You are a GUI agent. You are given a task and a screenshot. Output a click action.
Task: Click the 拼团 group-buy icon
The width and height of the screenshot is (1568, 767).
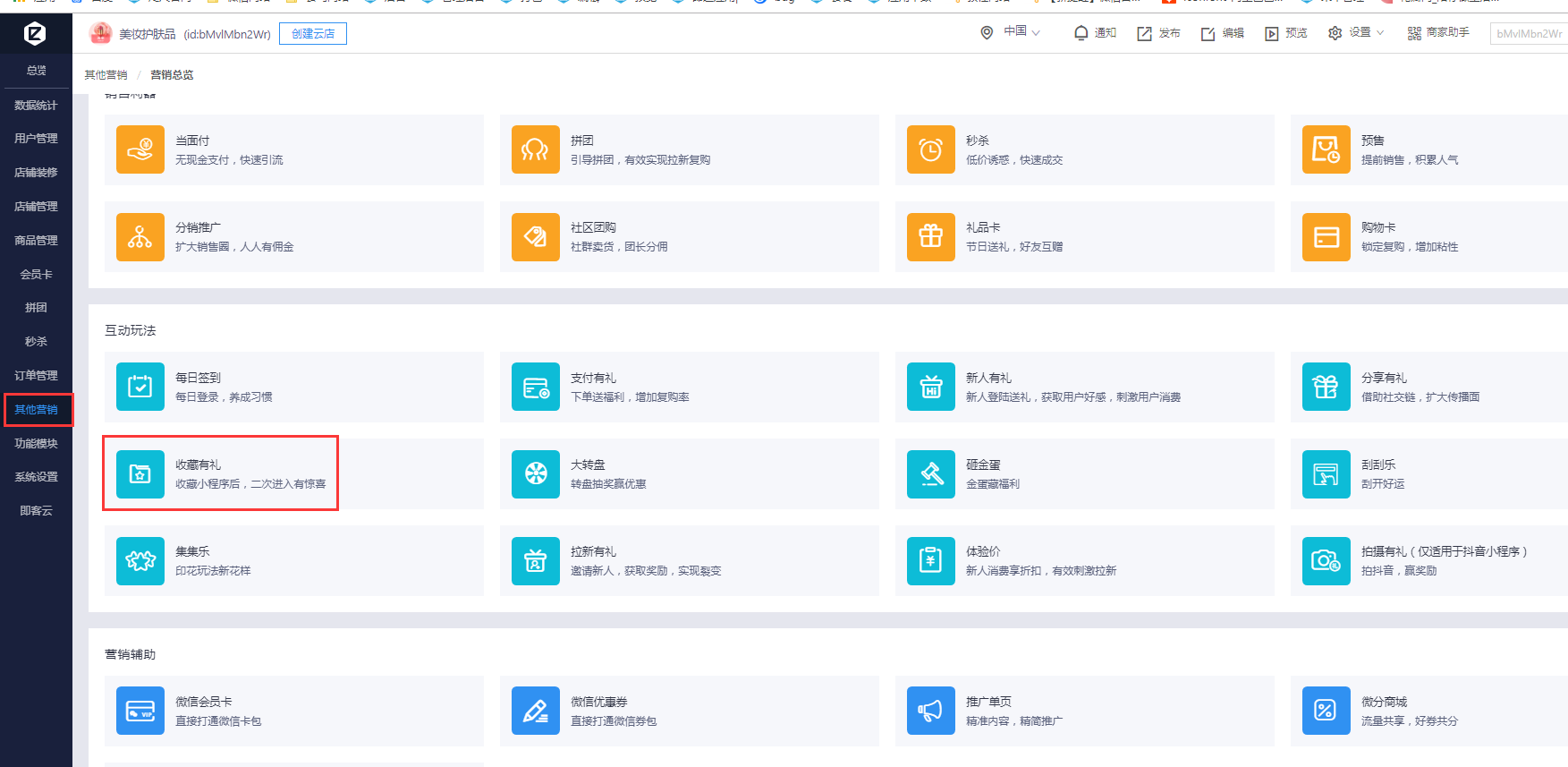pos(536,149)
